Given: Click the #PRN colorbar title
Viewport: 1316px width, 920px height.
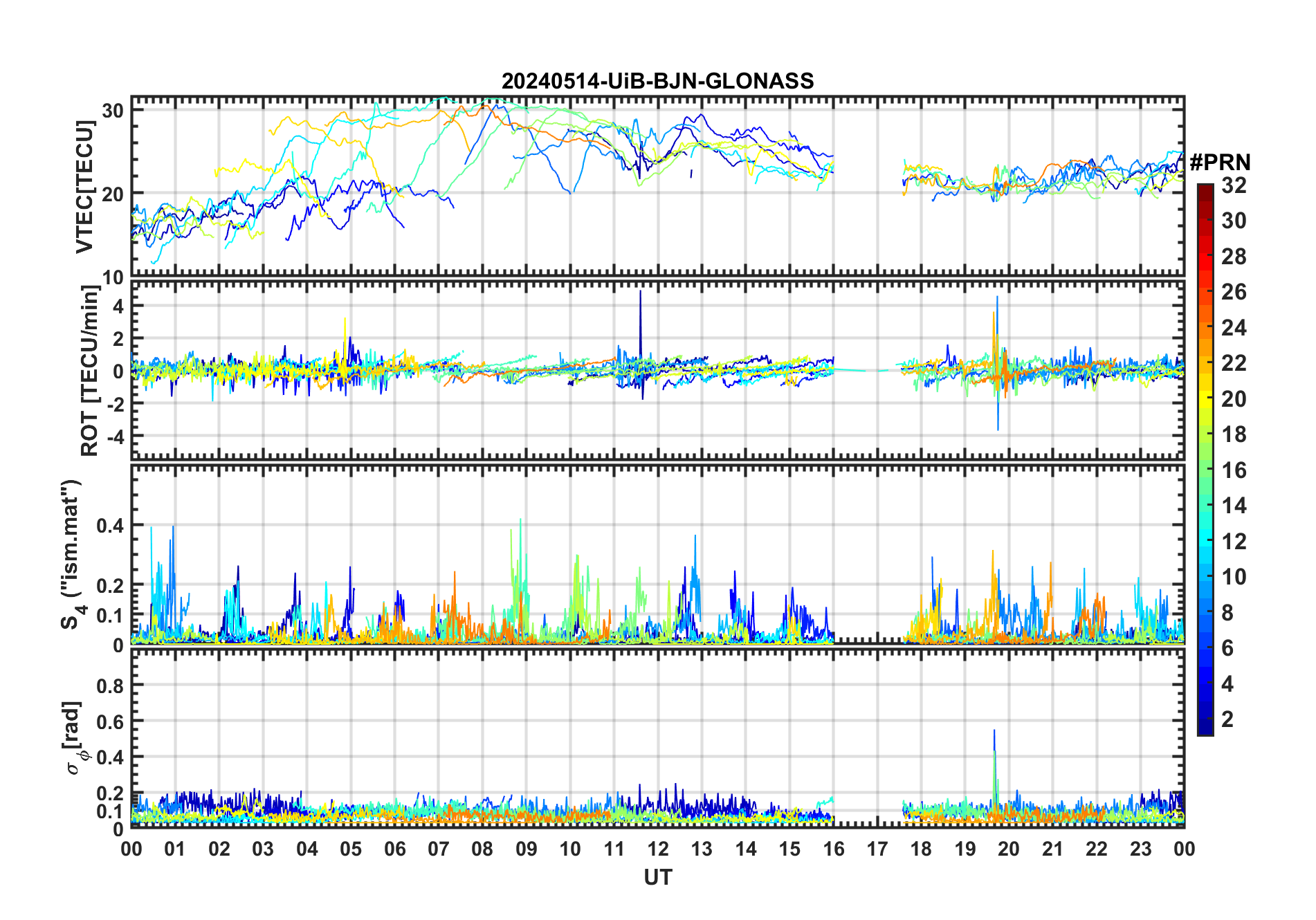Looking at the screenshot, I should coord(1221,163).
